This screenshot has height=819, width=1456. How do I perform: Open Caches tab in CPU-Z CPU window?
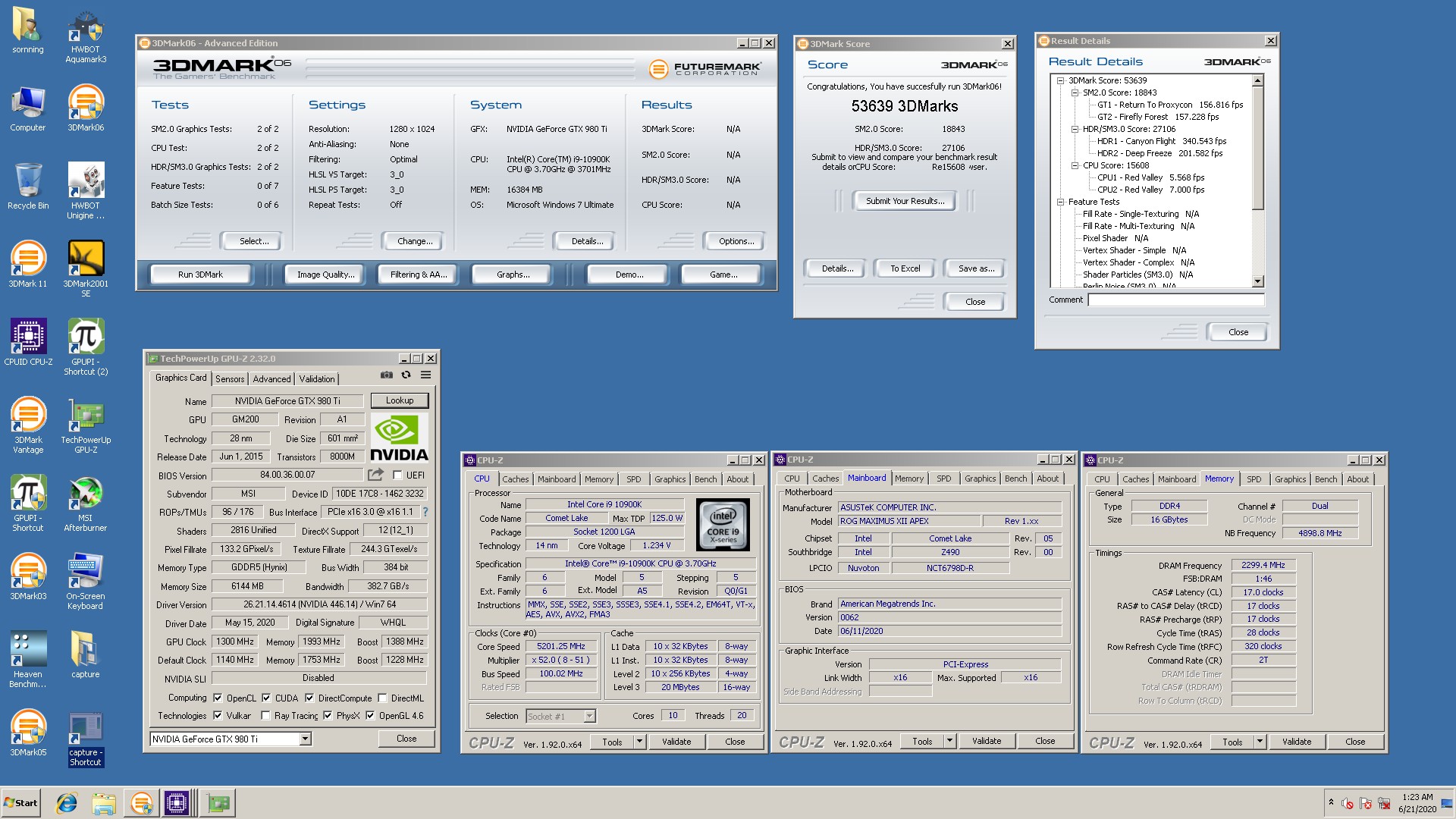pos(516,479)
